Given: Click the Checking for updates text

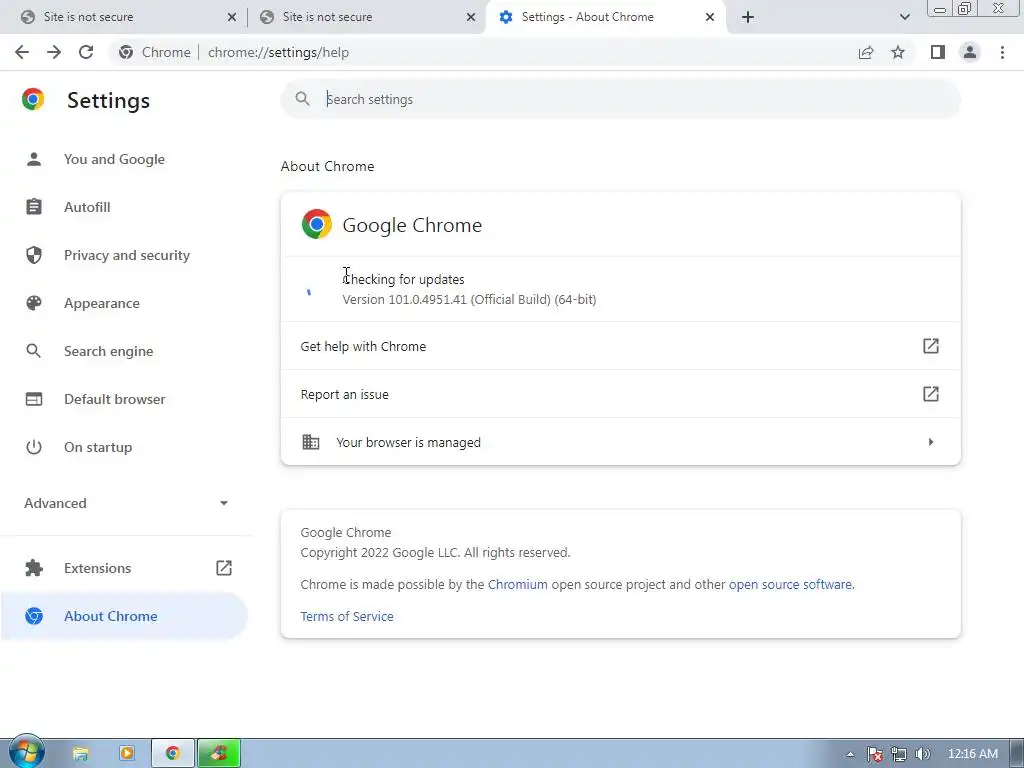Looking at the screenshot, I should [x=404, y=280].
